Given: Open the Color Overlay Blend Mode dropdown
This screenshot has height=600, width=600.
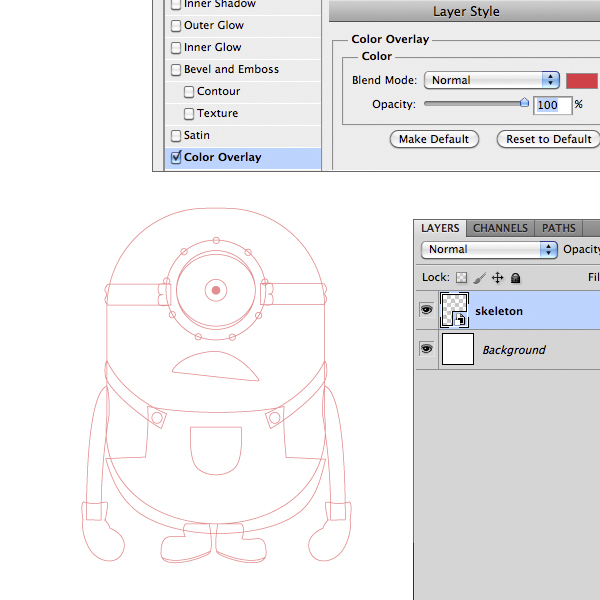Looking at the screenshot, I should [x=491, y=80].
